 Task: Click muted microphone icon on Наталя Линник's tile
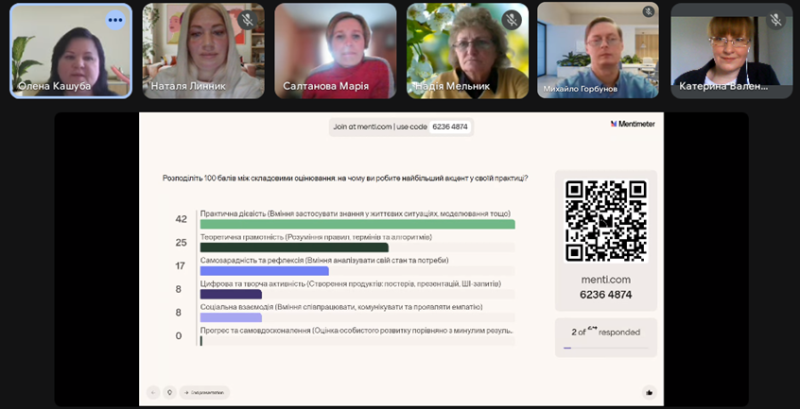click(x=247, y=20)
